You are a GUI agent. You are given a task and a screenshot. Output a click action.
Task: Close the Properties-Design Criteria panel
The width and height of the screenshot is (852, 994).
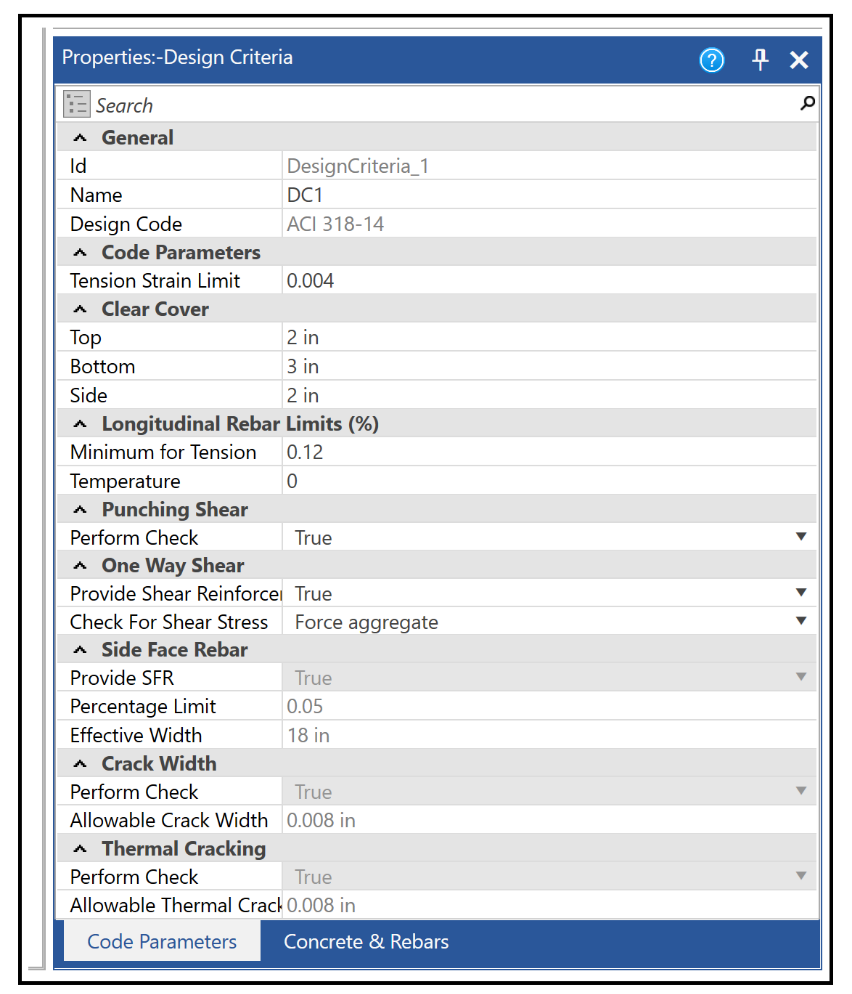[x=799, y=60]
